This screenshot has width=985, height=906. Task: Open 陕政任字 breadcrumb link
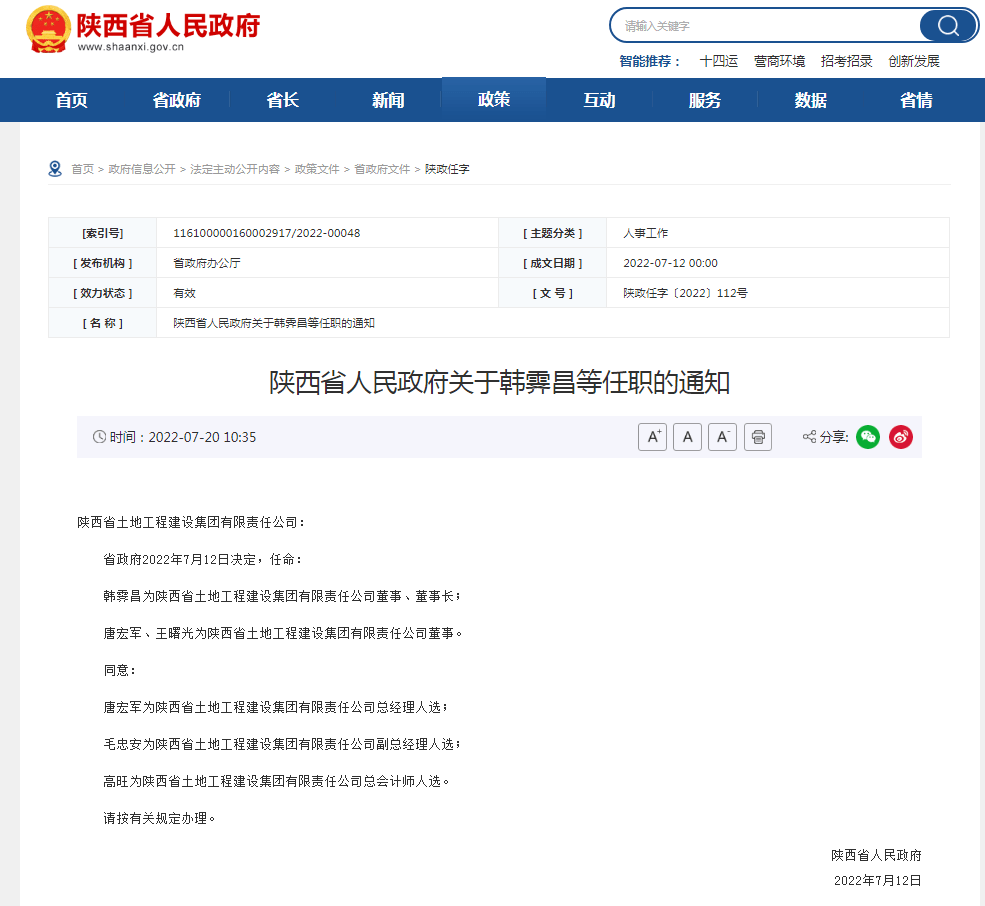click(x=447, y=169)
